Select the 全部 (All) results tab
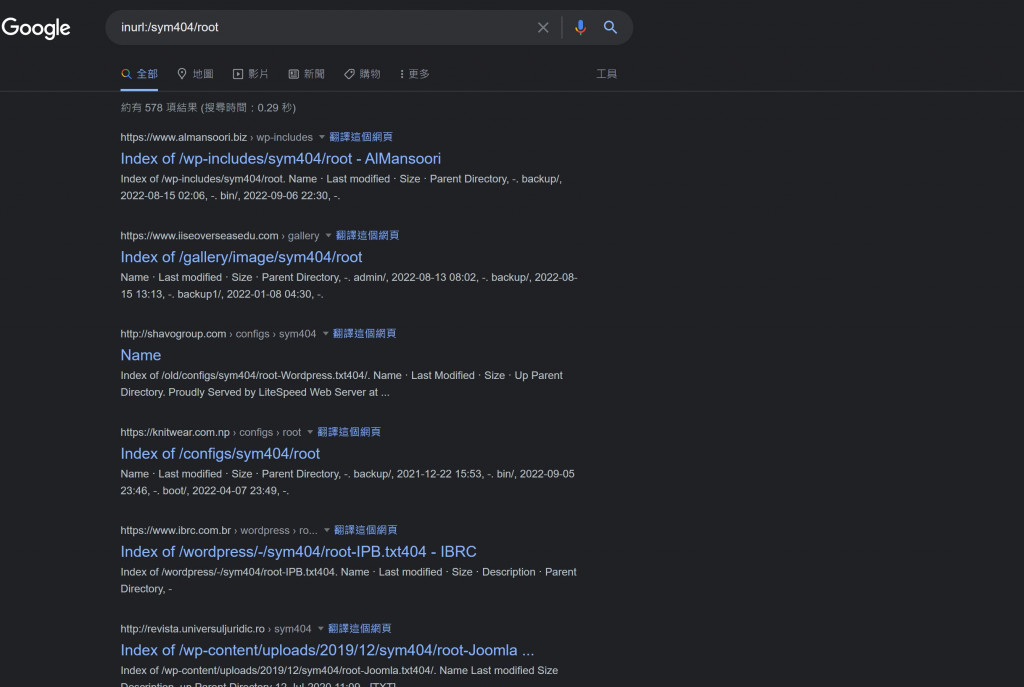This screenshot has height=687, width=1024. (139, 74)
